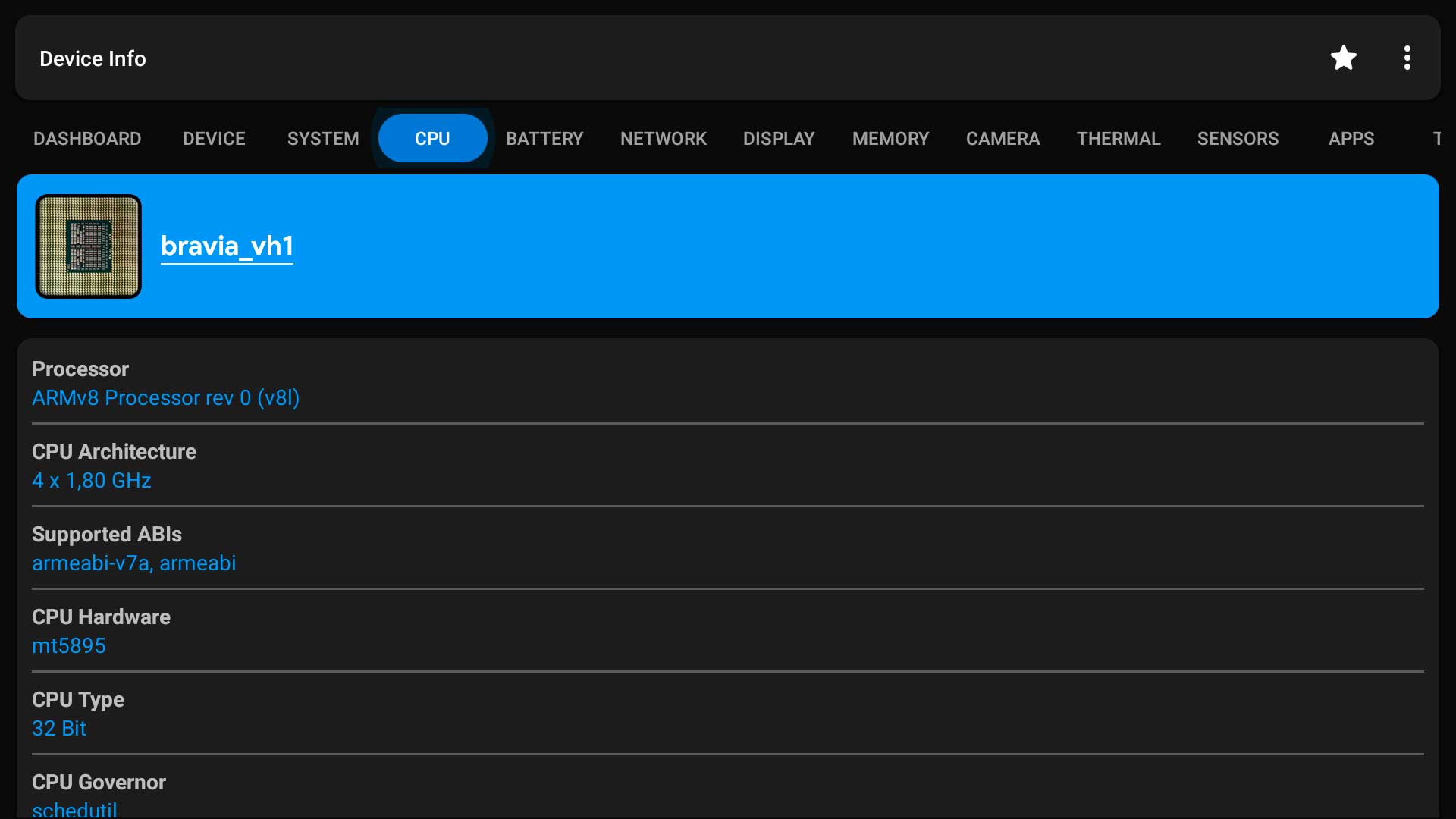Toggle CPU Architecture details view
Image resolution: width=1456 pixels, height=819 pixels.
727,466
